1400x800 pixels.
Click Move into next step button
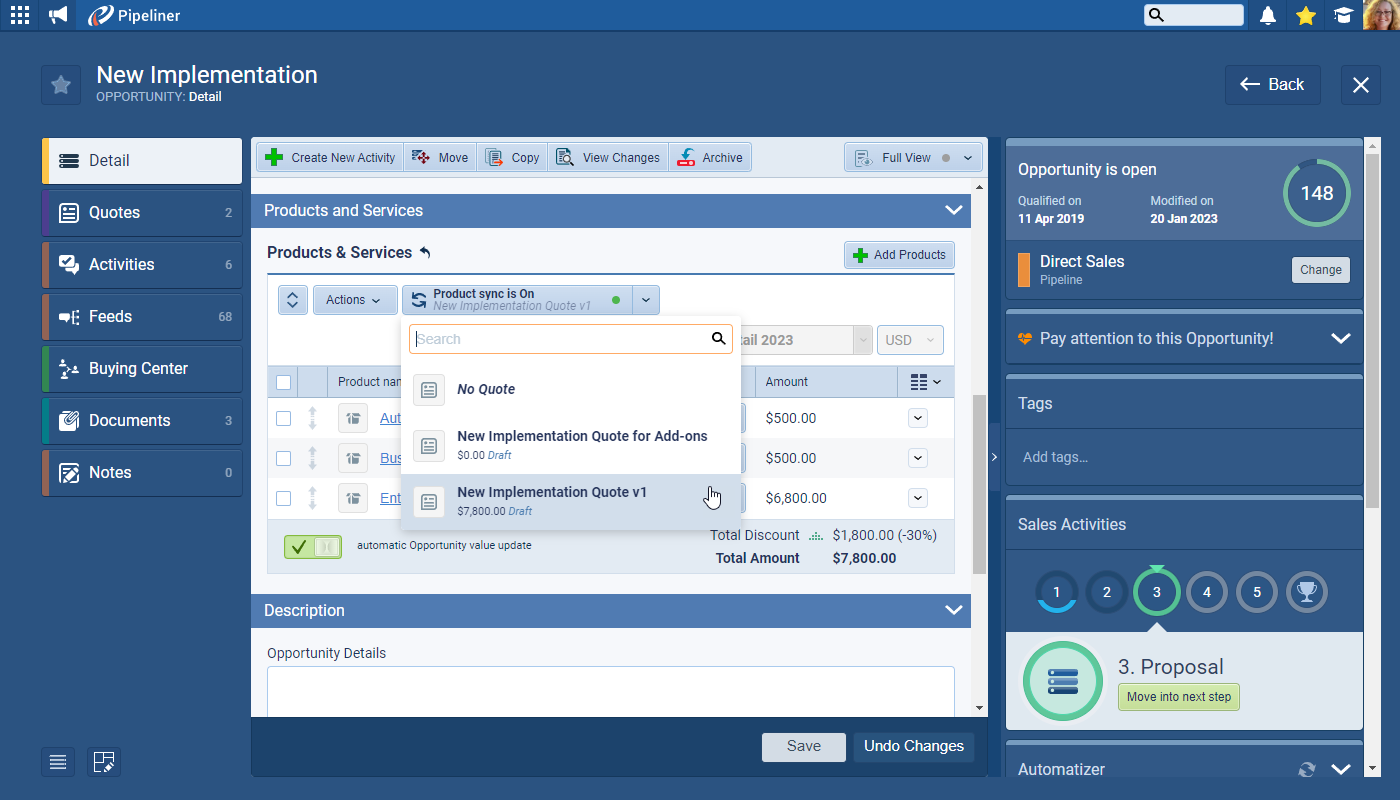tap(1178, 697)
